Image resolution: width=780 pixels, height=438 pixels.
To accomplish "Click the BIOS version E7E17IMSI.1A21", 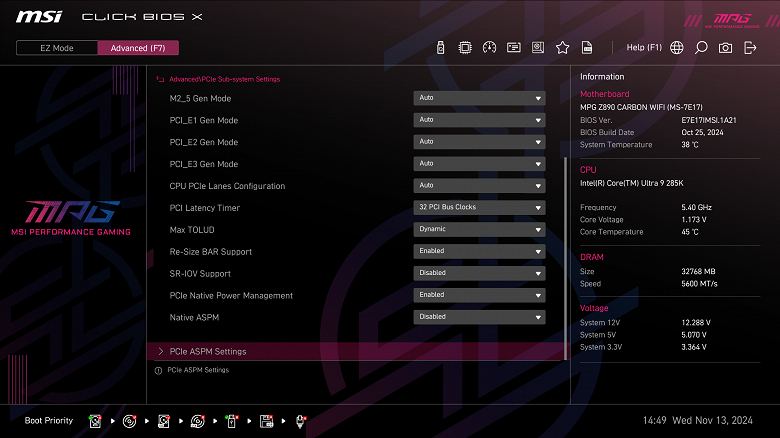I will (x=709, y=120).
